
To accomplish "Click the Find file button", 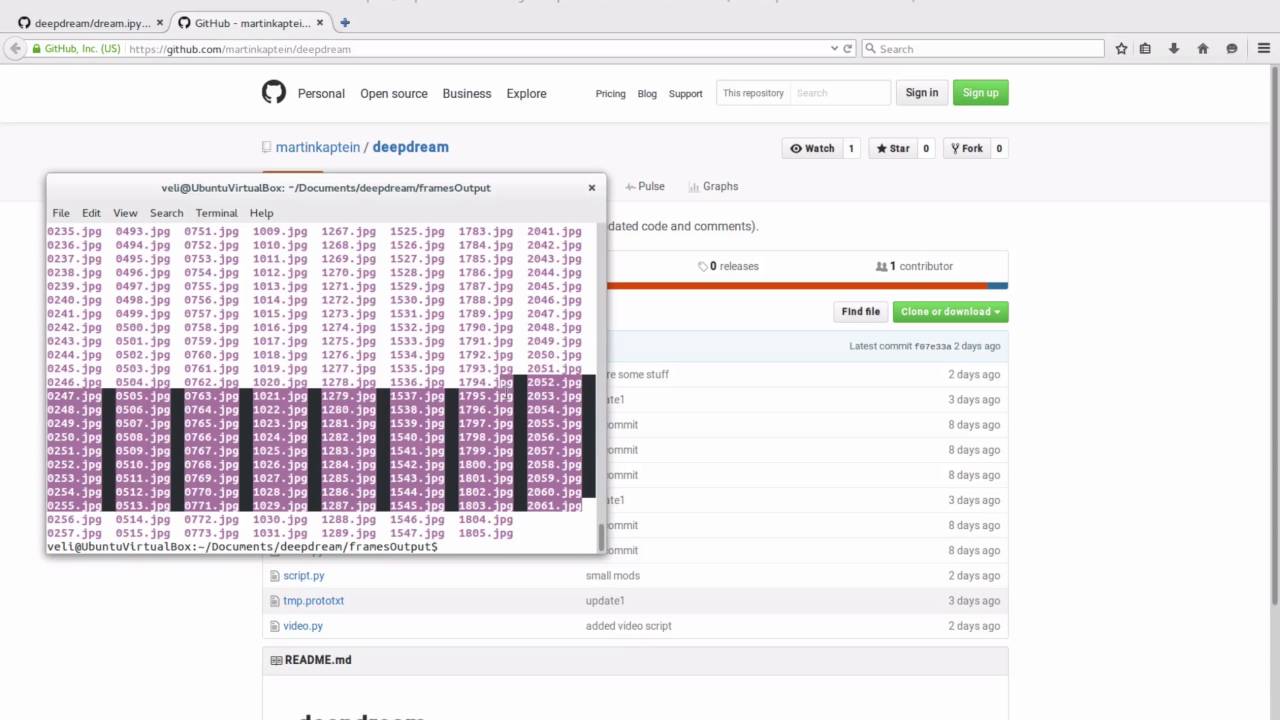I will pos(860,311).
